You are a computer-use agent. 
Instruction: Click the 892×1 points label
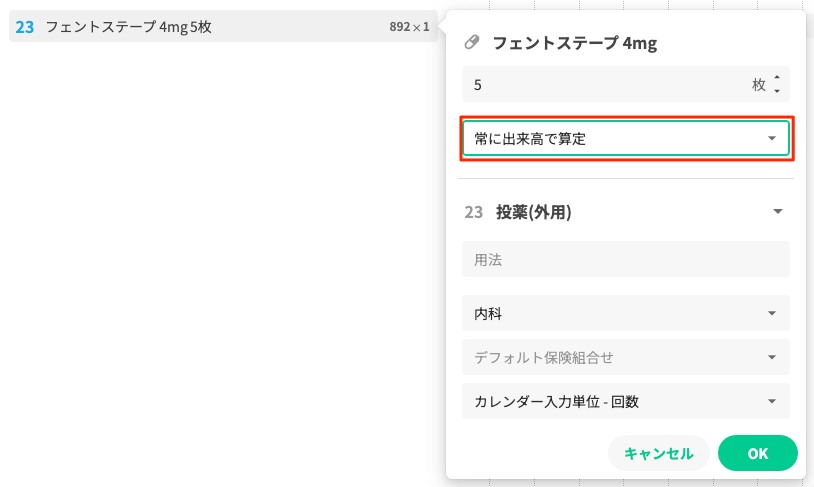409,27
